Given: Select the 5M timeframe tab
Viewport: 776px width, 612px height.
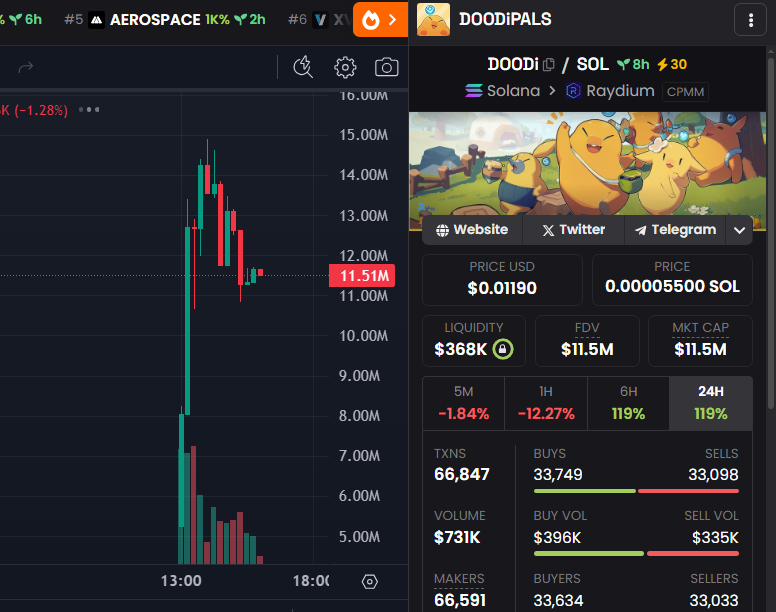Looking at the screenshot, I should [464, 403].
